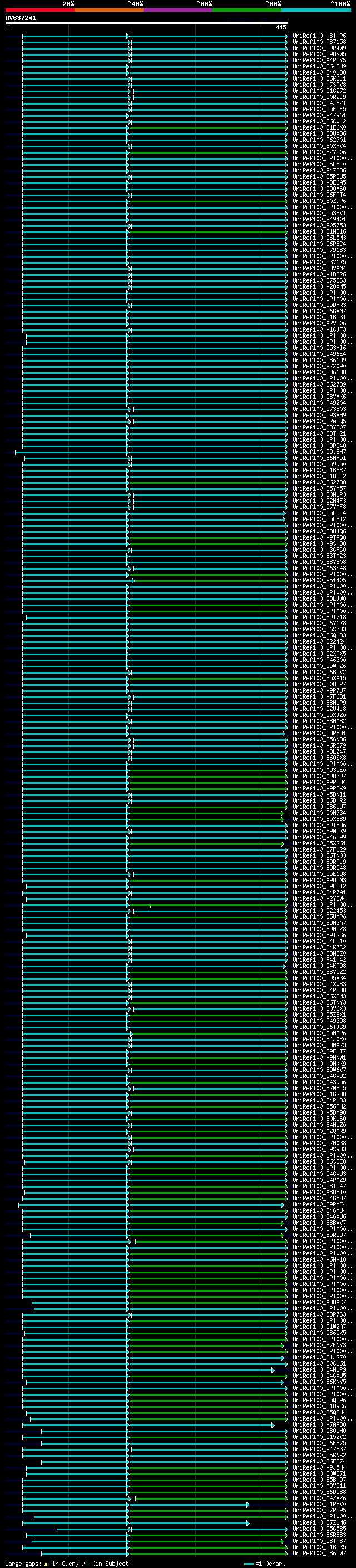Viewport: 356px width, 1568px height.
Task: Select the UniRef100_B0W871 label
Action: click(319, 1473)
